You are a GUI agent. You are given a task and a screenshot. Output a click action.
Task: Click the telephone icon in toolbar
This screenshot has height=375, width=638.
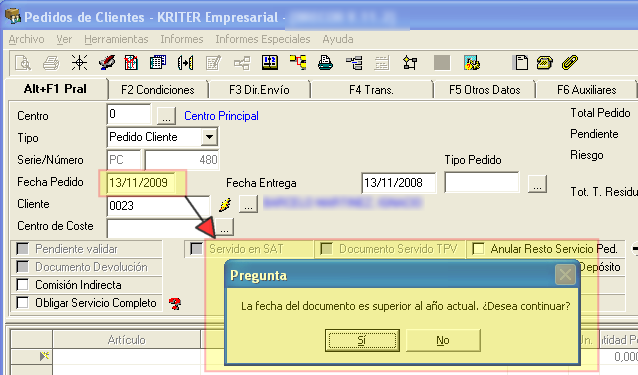coord(544,63)
